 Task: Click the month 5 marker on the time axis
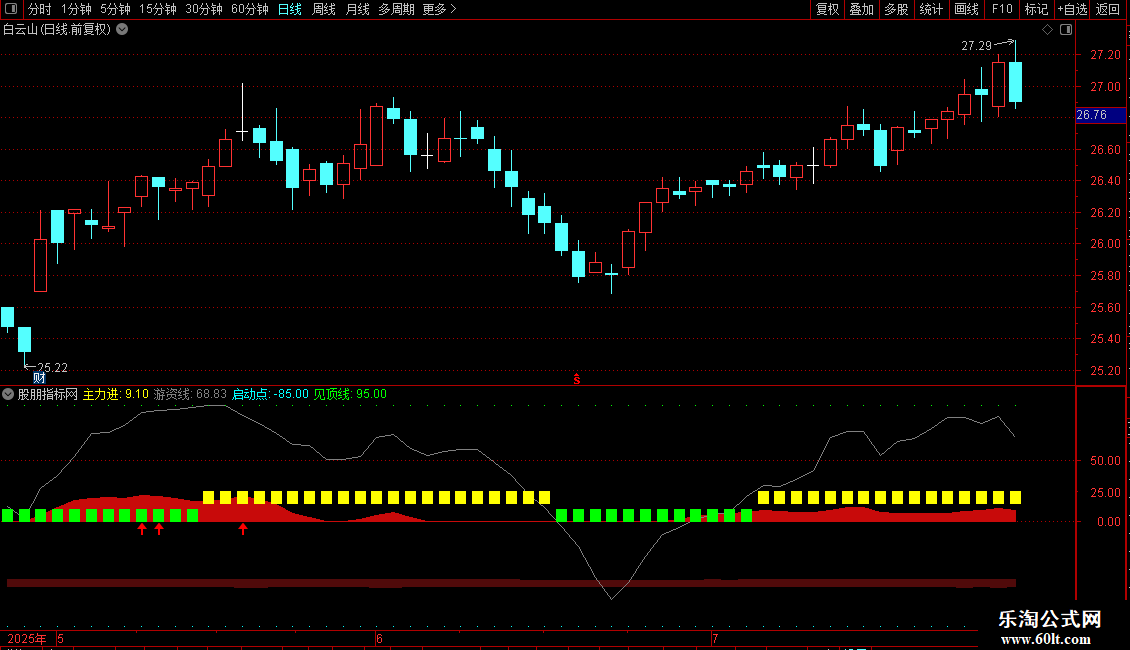point(61,638)
